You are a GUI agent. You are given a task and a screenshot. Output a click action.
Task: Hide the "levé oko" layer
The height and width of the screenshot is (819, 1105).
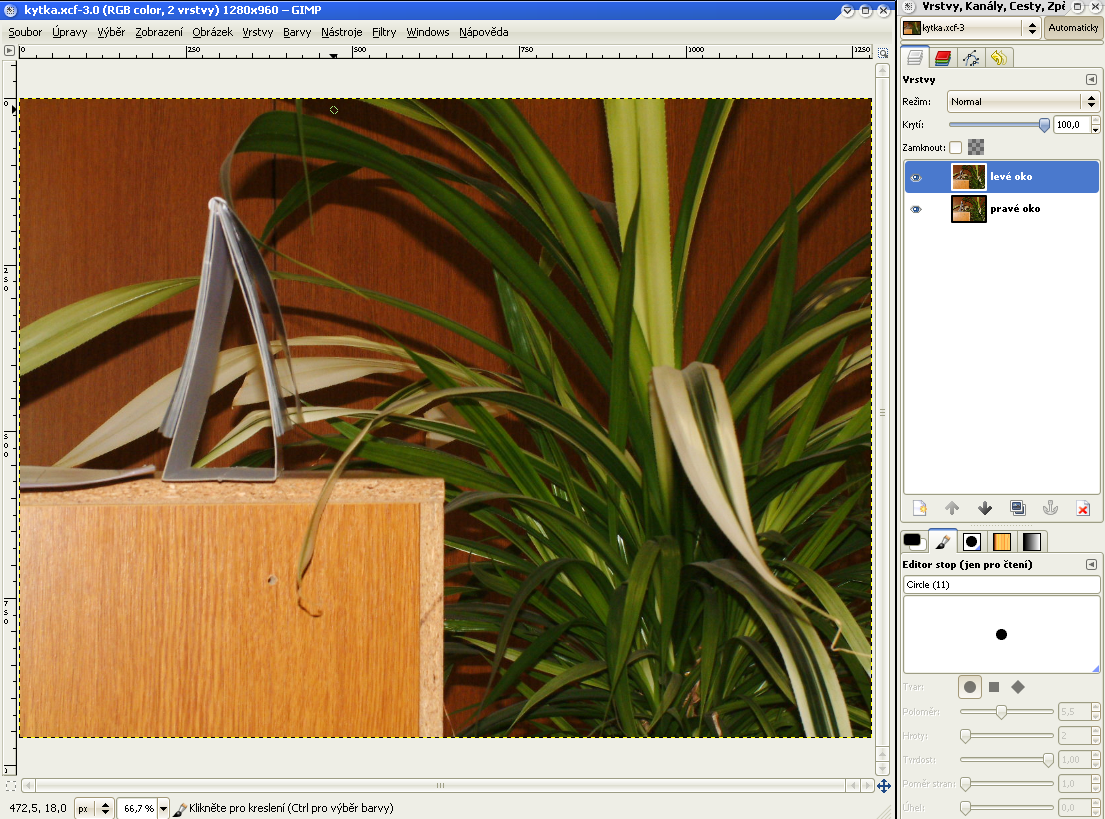tap(916, 177)
